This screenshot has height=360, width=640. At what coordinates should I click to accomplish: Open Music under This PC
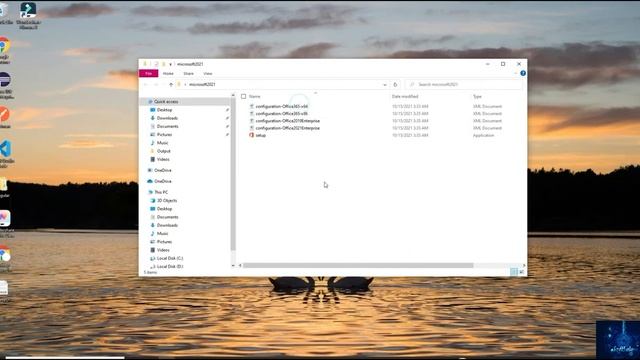click(162, 233)
